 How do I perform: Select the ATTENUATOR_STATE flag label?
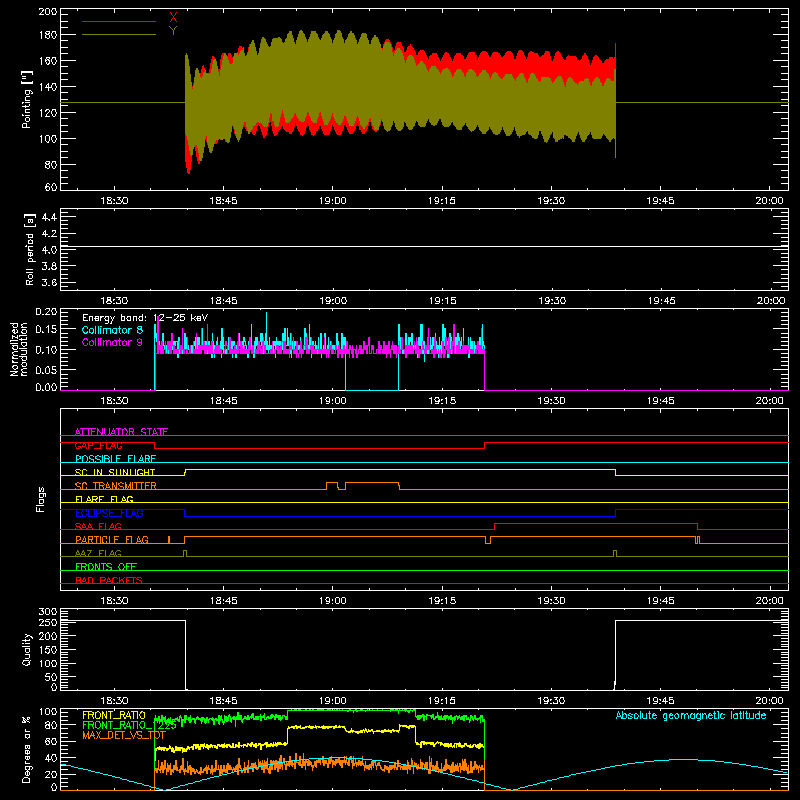121,432
